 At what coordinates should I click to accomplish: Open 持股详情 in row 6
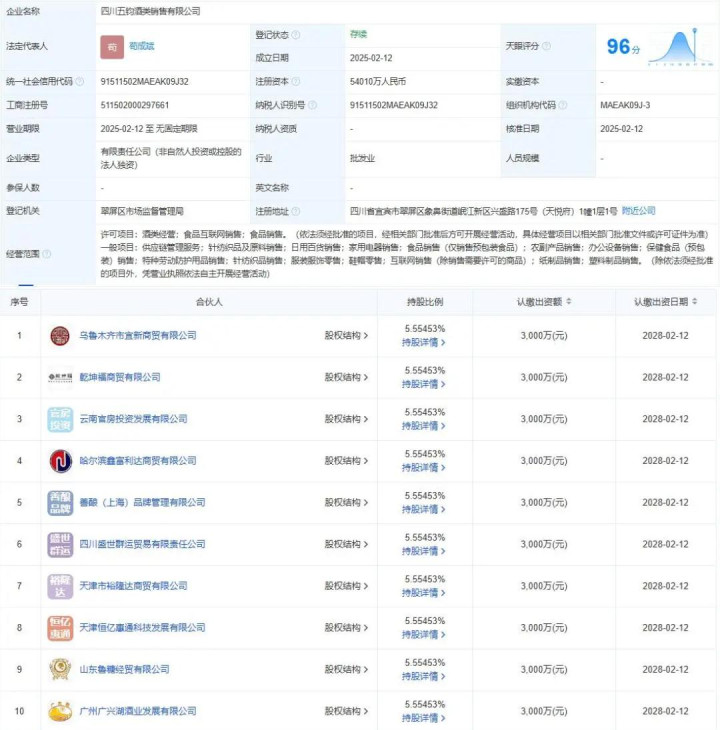(424, 551)
